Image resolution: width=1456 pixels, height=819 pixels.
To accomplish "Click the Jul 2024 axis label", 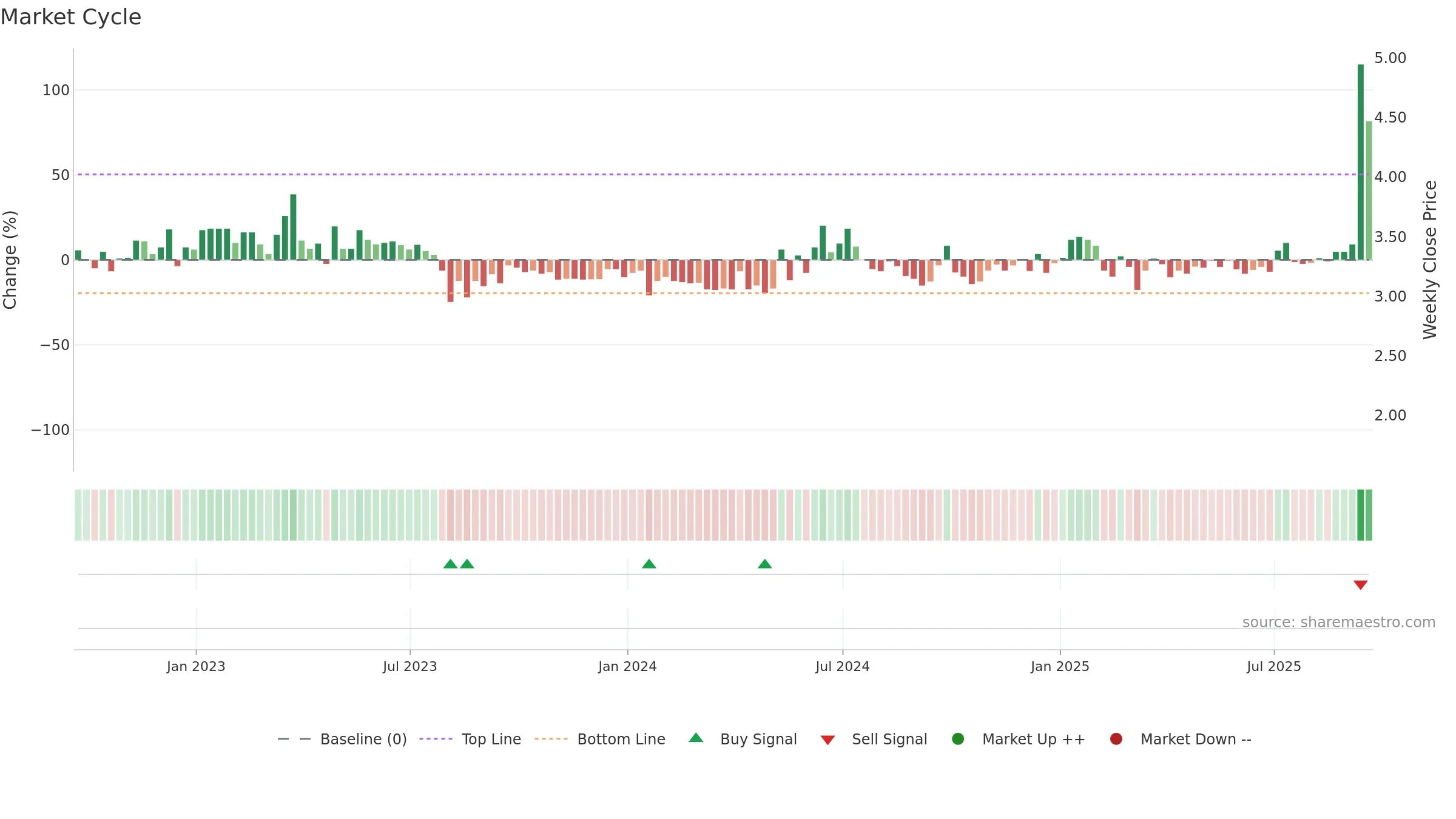I will tap(843, 666).
